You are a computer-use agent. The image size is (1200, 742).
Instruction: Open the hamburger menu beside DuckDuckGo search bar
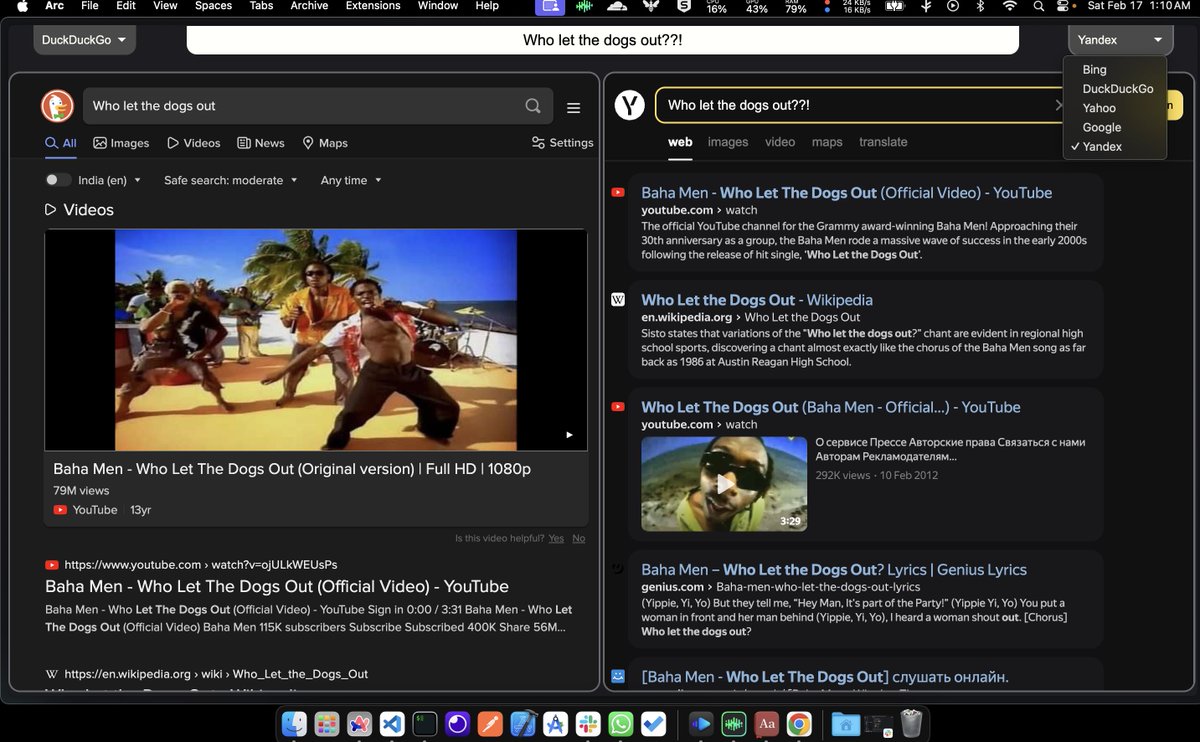coord(573,105)
